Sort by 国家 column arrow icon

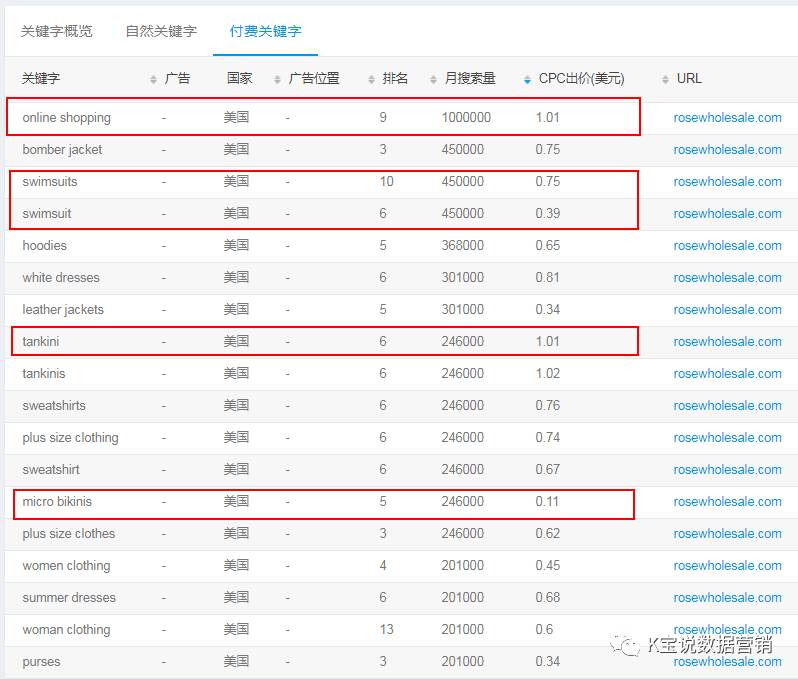pyautogui.click(x=277, y=79)
